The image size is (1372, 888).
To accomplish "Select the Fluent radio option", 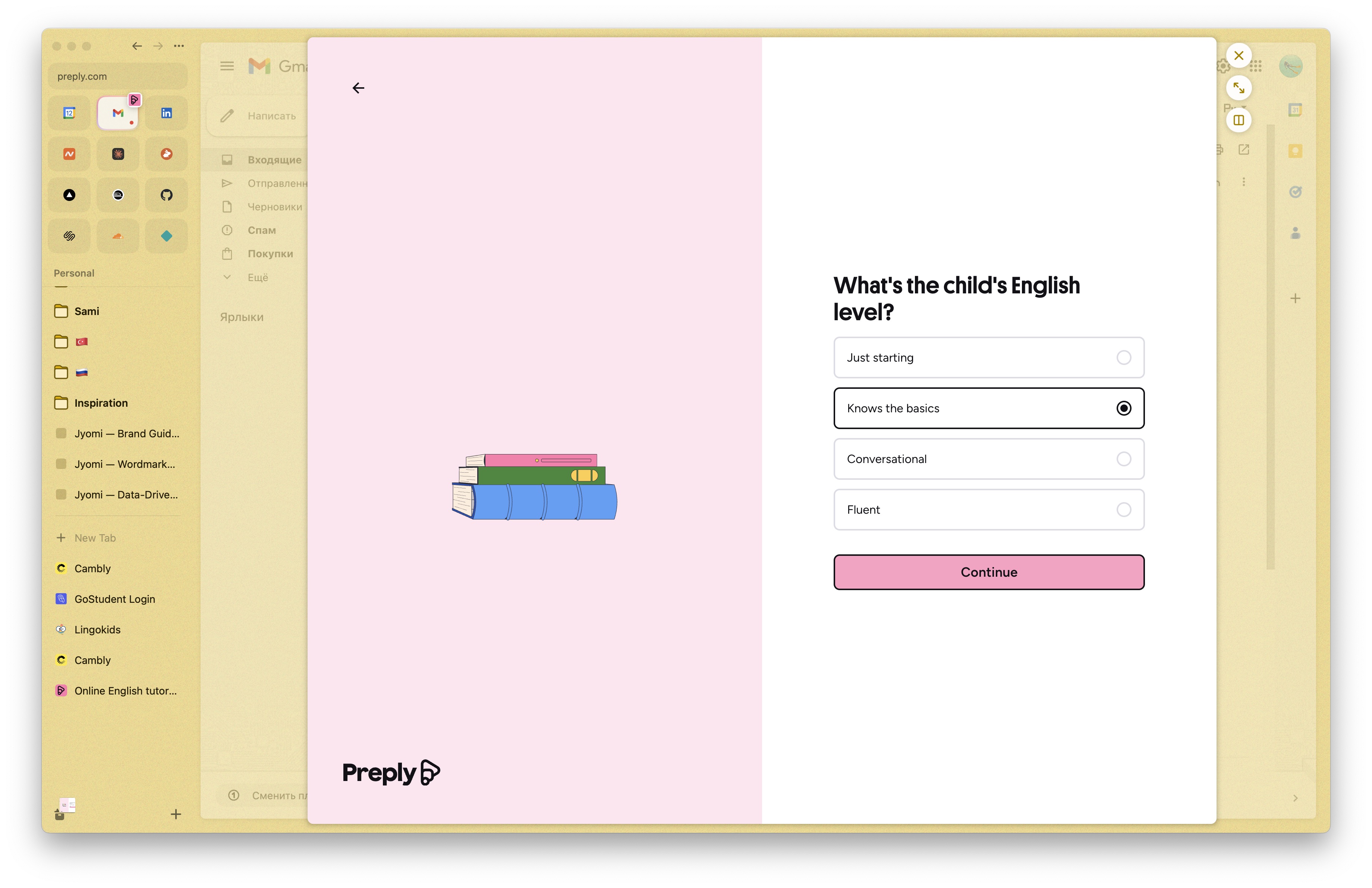I will pos(1123,509).
